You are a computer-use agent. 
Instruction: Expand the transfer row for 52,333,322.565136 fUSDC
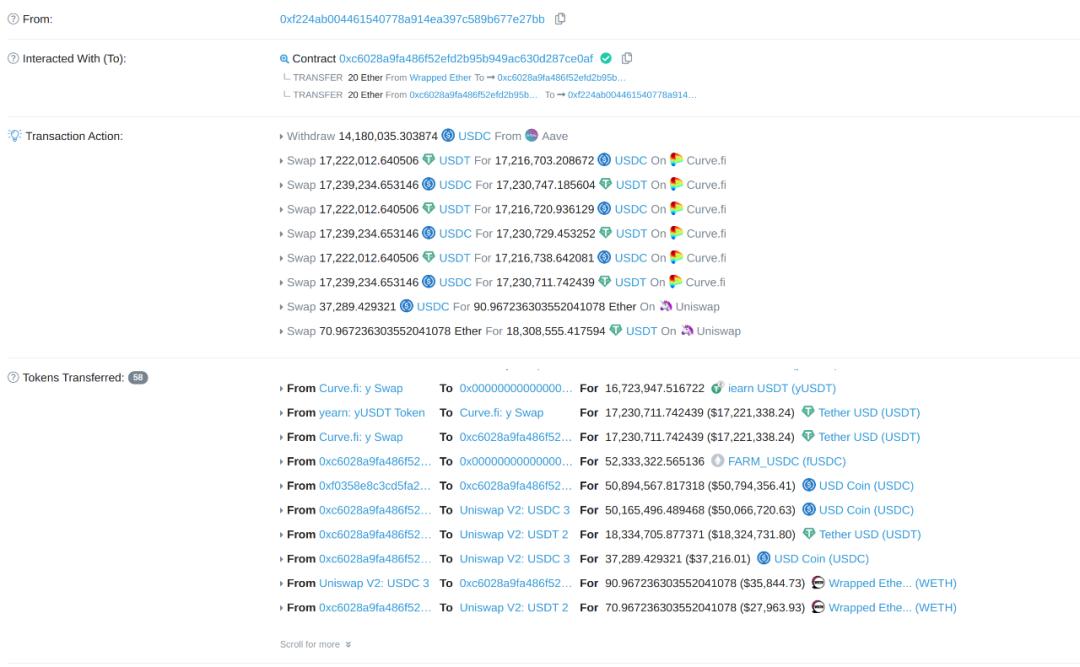[281, 462]
